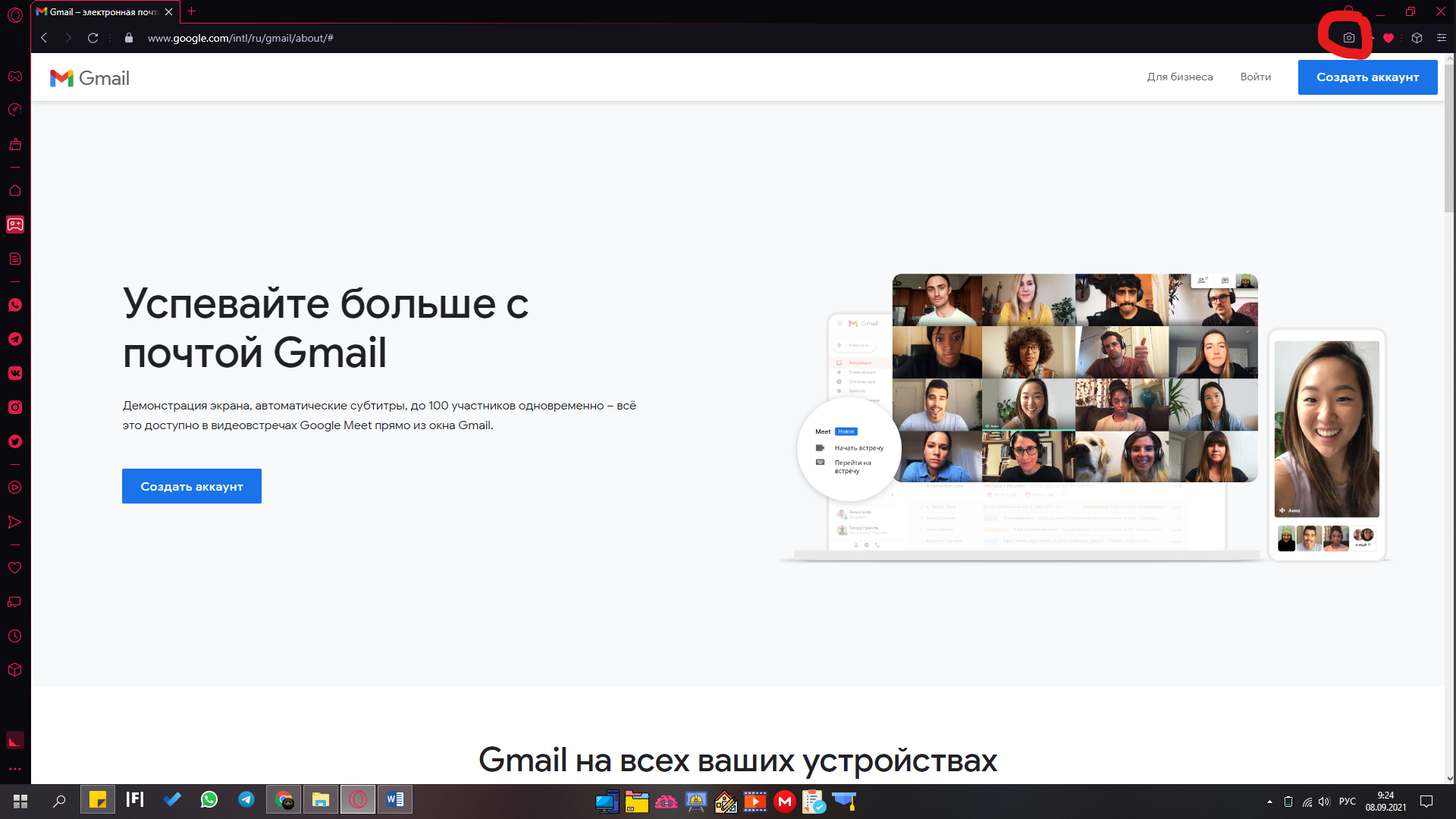This screenshot has height=819, width=1456.
Task: Open Telegram from the taskbar
Action: tap(246, 800)
